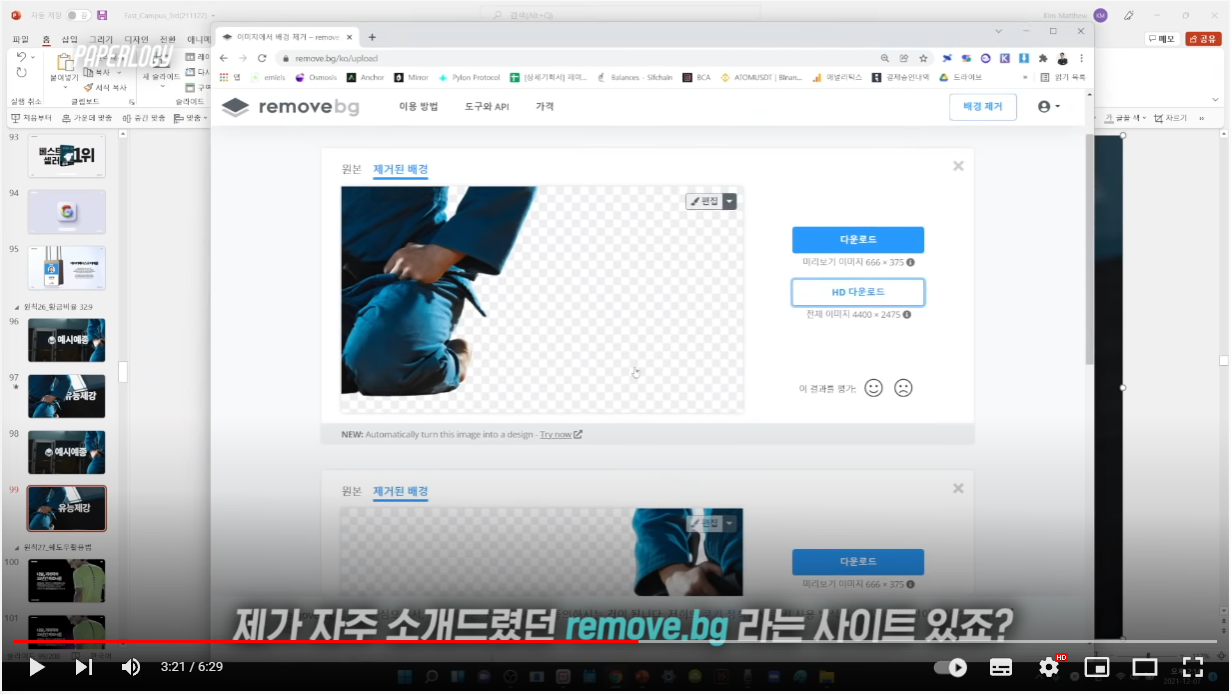Click the remove.bg logo
The image size is (1231, 694).
[290, 107]
